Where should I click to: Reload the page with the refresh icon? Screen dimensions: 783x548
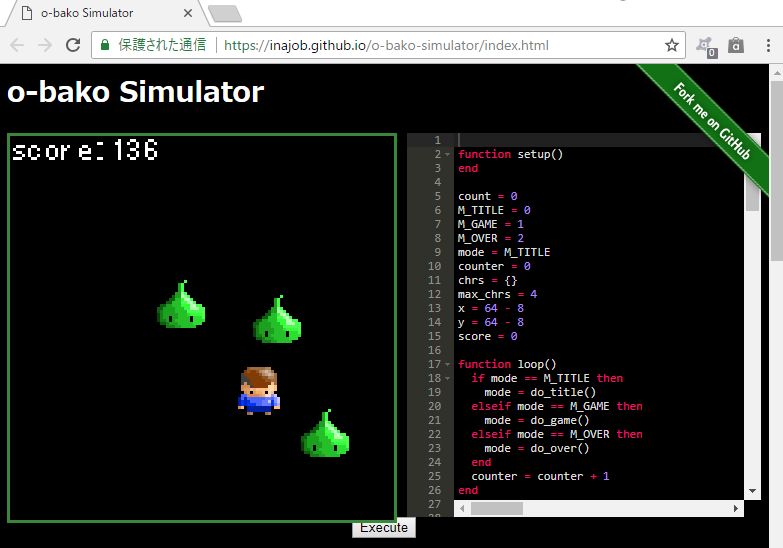click(73, 45)
